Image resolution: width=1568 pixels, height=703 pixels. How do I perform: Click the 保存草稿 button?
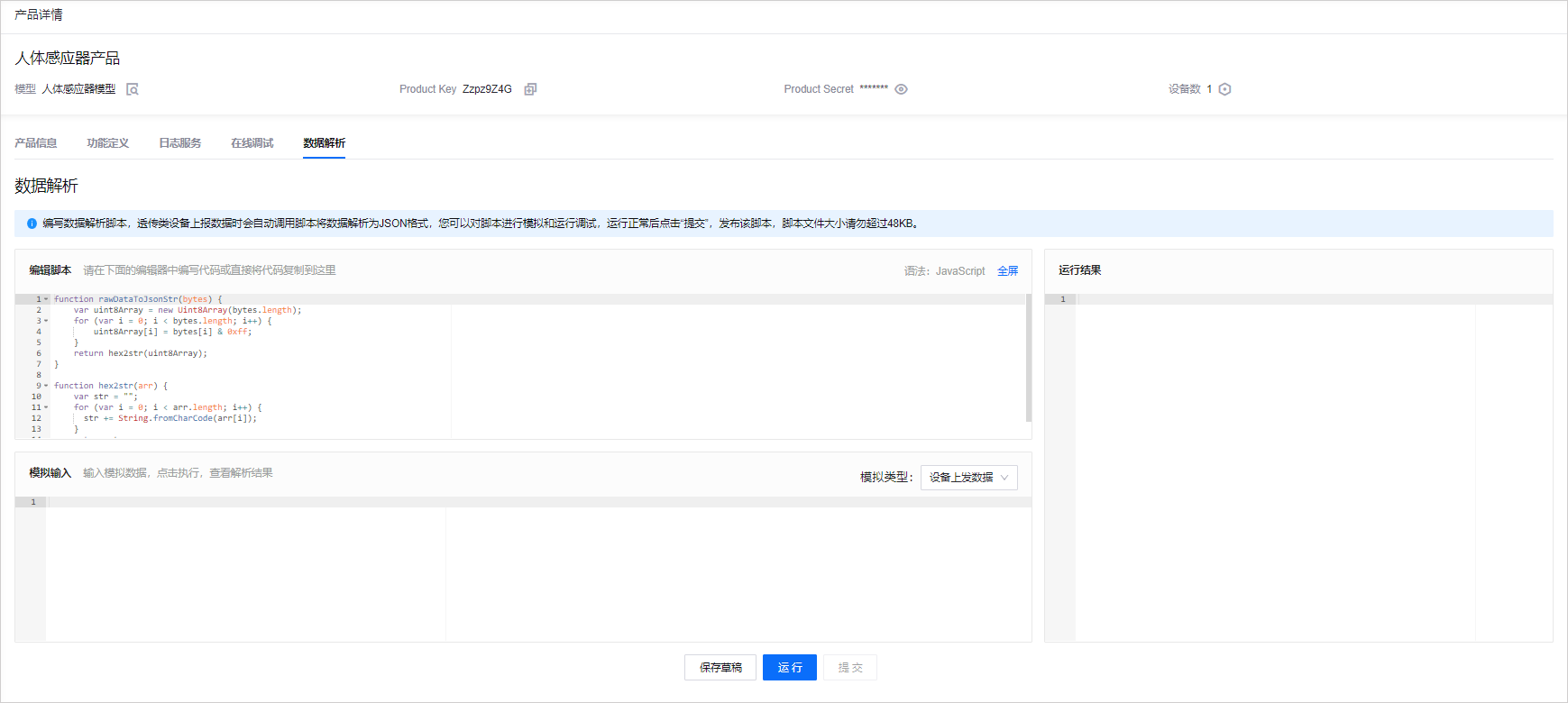(x=720, y=668)
